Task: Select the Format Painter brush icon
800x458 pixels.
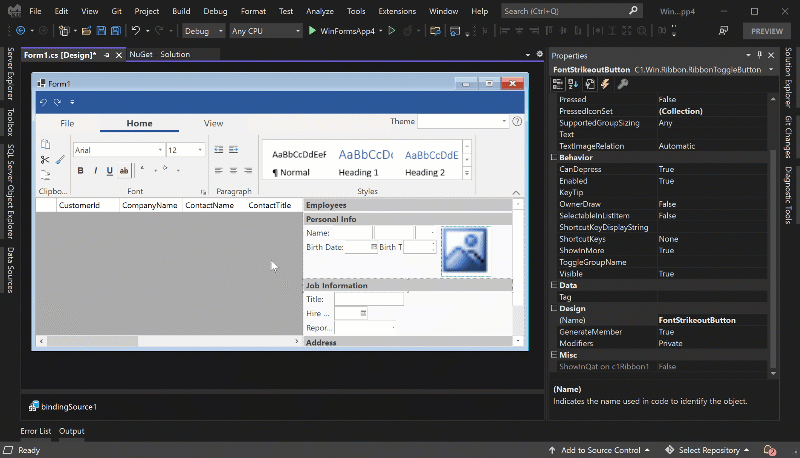Action: tap(60, 160)
